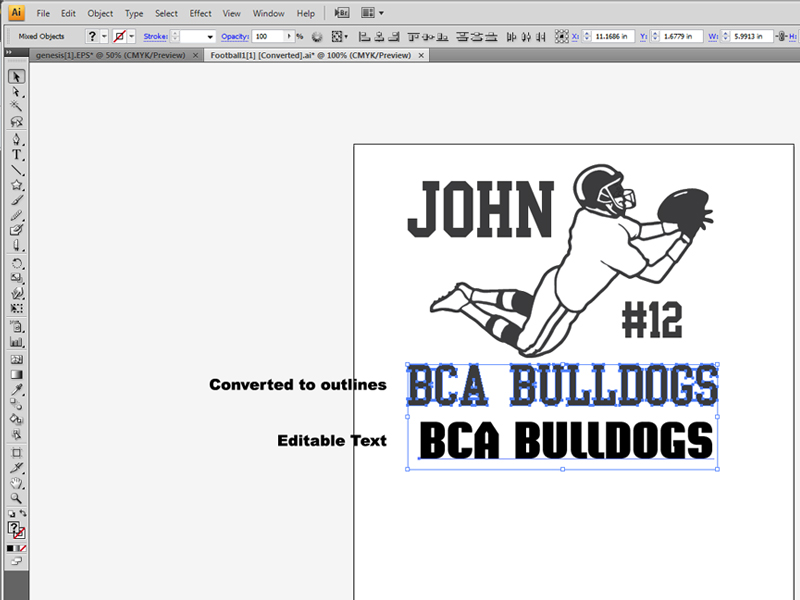The width and height of the screenshot is (800, 600).
Task: Select the Free Transform tool
Action: 16,308
